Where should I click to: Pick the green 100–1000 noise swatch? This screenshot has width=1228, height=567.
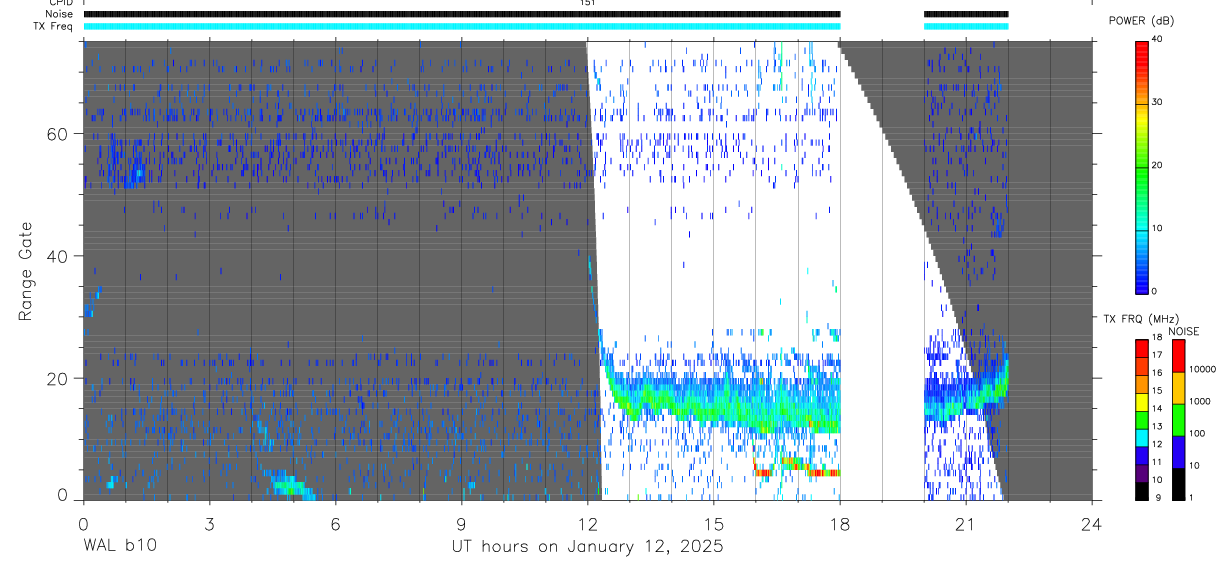pyautogui.click(x=1177, y=420)
